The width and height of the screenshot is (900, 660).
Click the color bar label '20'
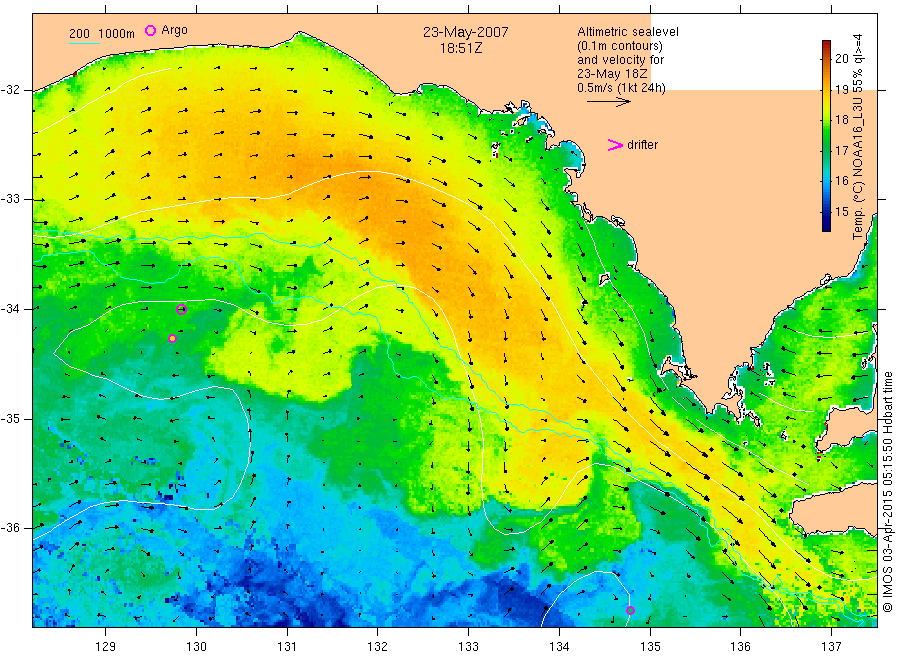(841, 59)
